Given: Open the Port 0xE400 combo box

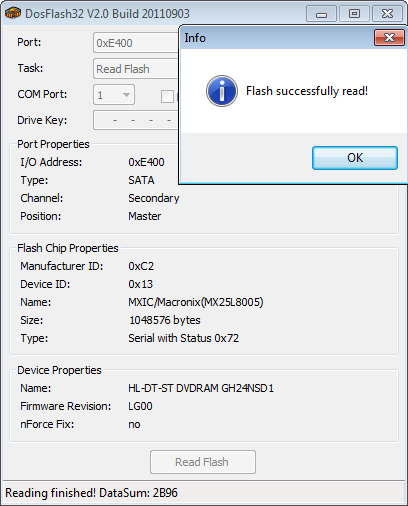Looking at the screenshot, I should [136, 43].
